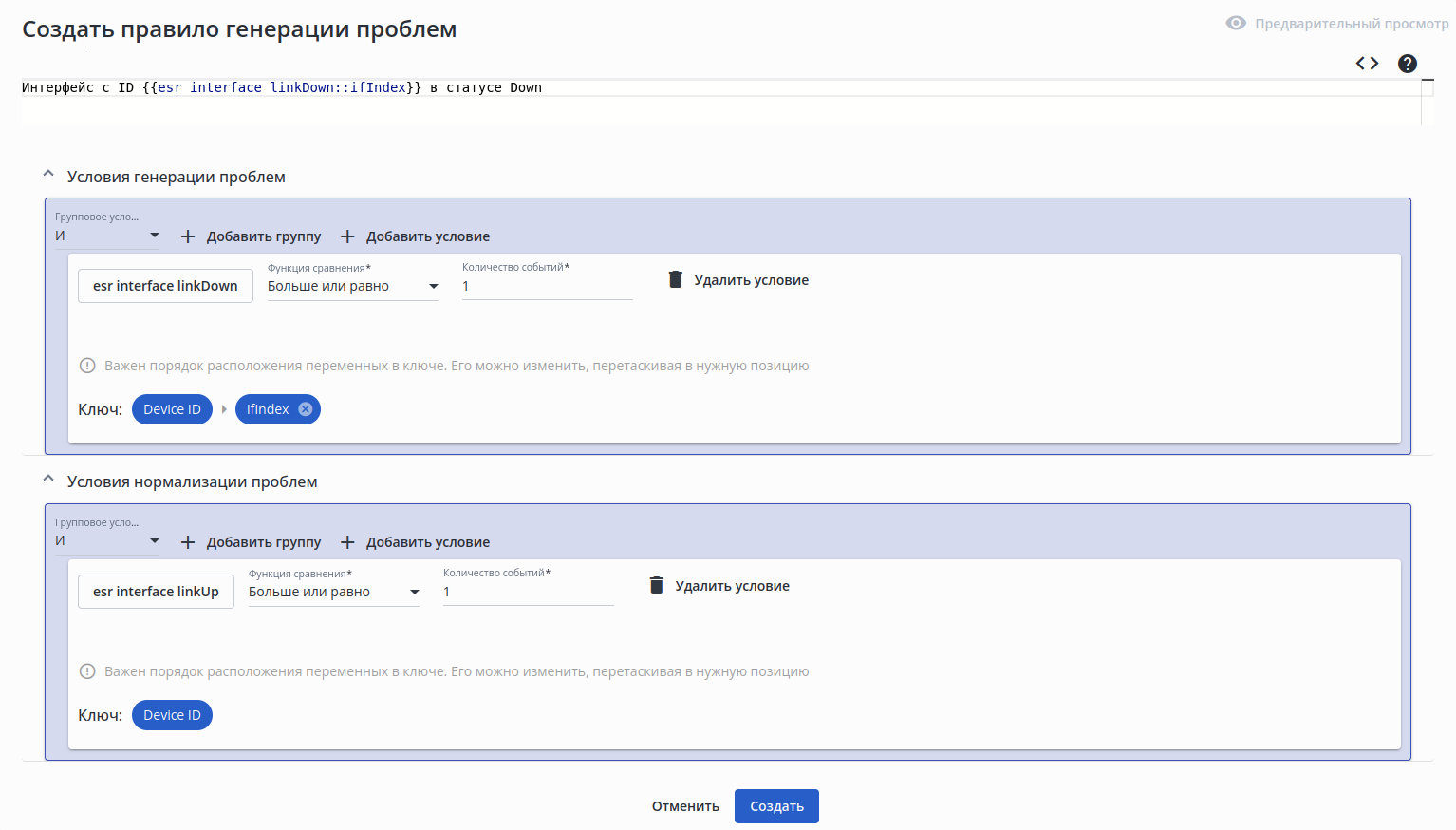Open the help question mark icon
The width and height of the screenshot is (1456, 830).
pos(1408,64)
